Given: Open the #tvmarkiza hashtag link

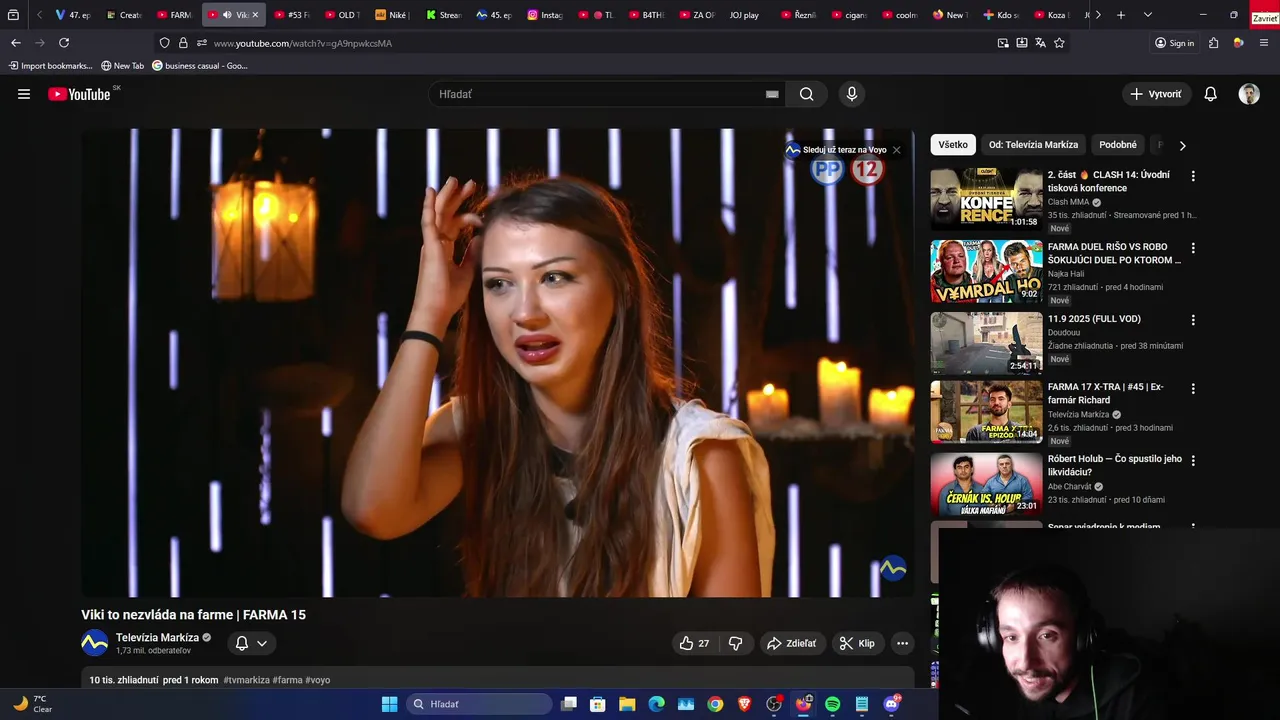Looking at the screenshot, I should pos(246,680).
